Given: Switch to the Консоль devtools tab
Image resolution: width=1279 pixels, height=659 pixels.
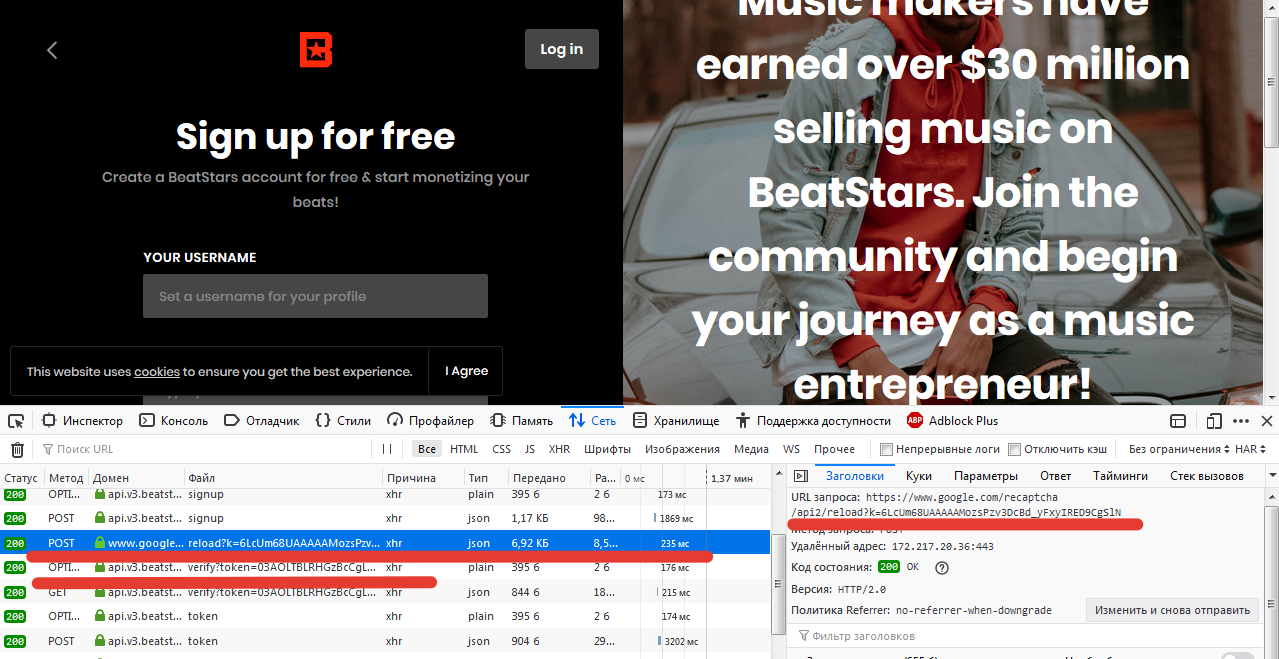Looking at the screenshot, I should [x=174, y=421].
